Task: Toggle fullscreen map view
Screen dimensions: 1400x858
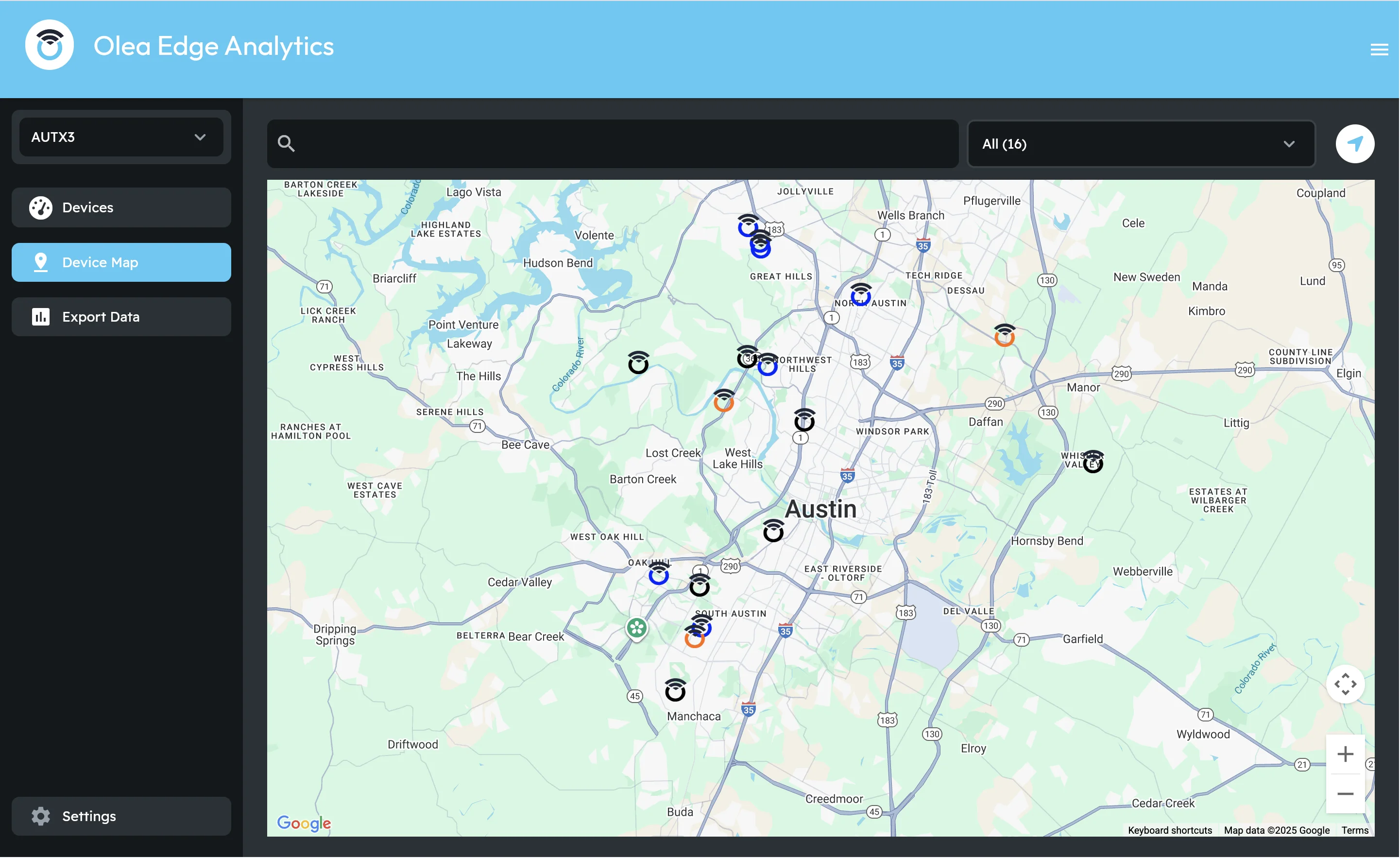Action: click(x=1346, y=684)
